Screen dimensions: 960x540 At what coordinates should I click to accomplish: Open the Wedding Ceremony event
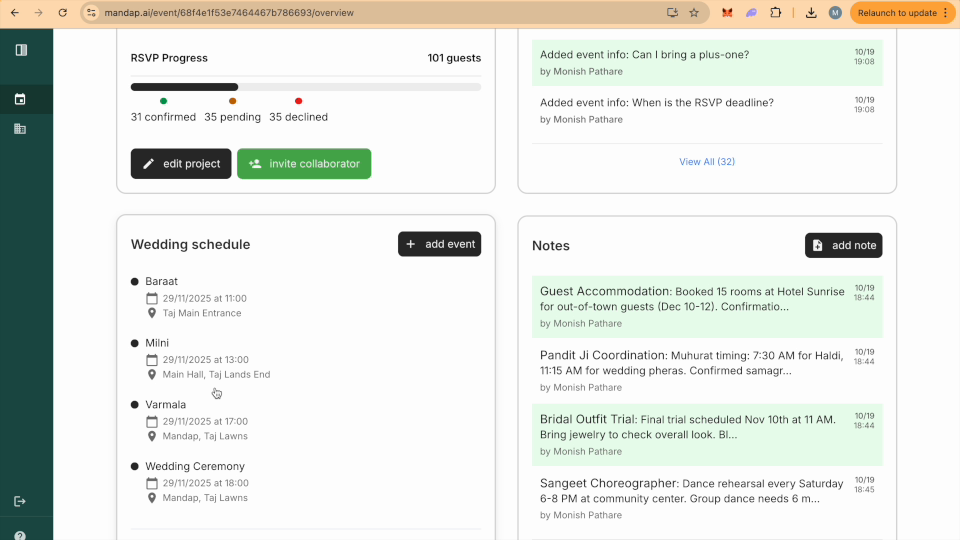coord(195,467)
